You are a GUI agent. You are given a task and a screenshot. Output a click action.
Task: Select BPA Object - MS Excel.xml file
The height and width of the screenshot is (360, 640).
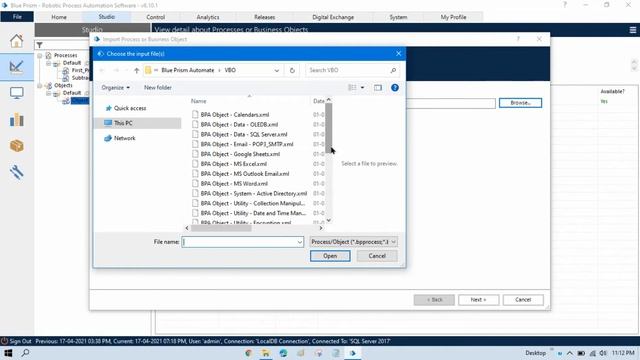tap(233, 164)
